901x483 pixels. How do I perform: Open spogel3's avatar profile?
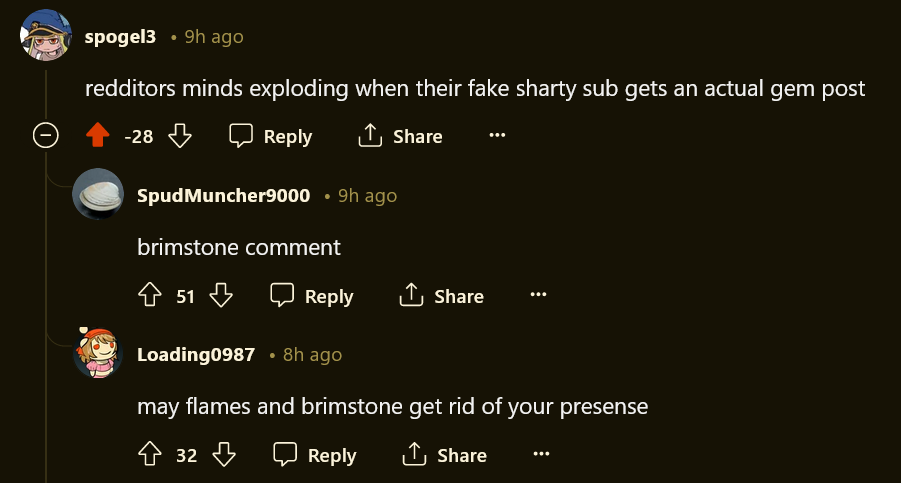click(x=46, y=35)
